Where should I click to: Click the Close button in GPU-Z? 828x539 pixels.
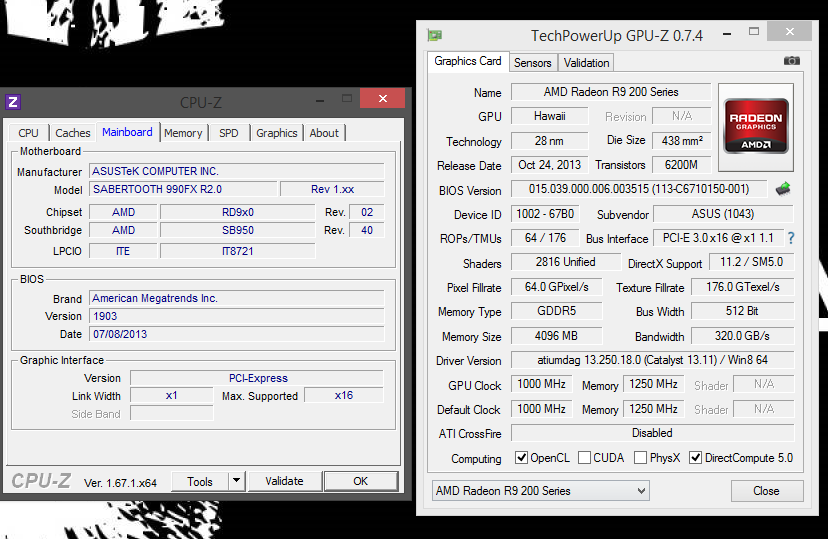pyautogui.click(x=767, y=491)
